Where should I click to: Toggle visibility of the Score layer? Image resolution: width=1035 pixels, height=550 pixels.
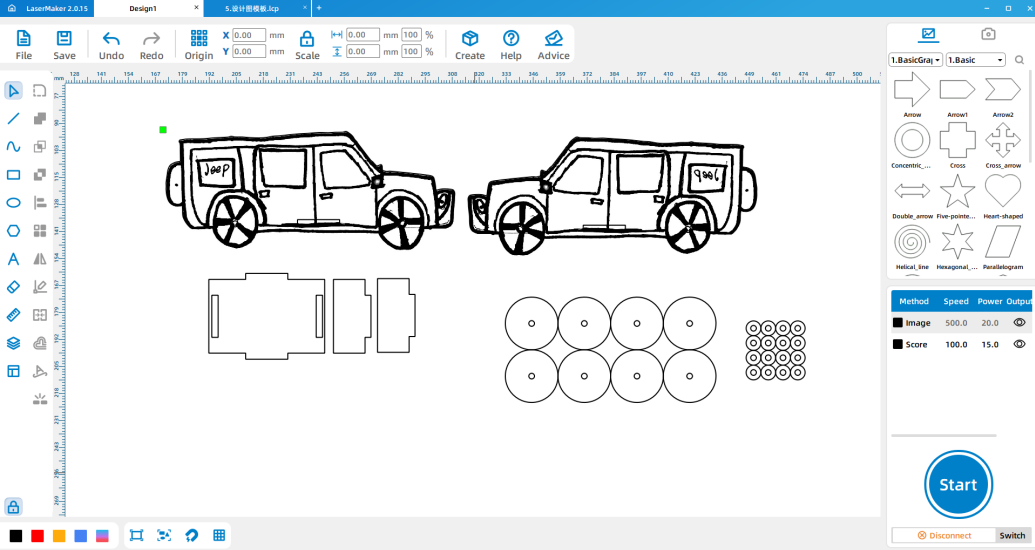pos(1019,344)
